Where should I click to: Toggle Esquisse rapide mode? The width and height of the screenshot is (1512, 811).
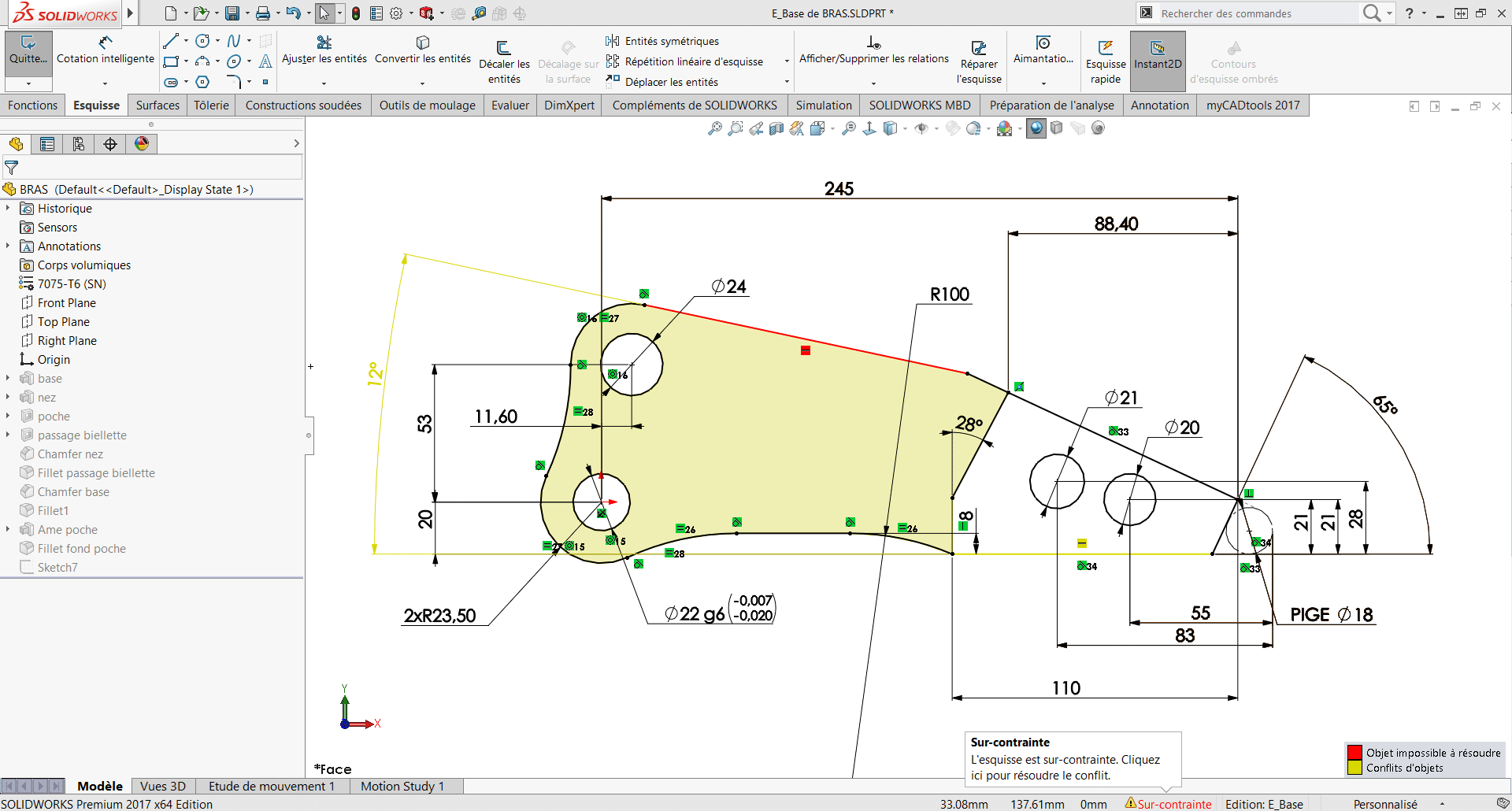[1106, 61]
